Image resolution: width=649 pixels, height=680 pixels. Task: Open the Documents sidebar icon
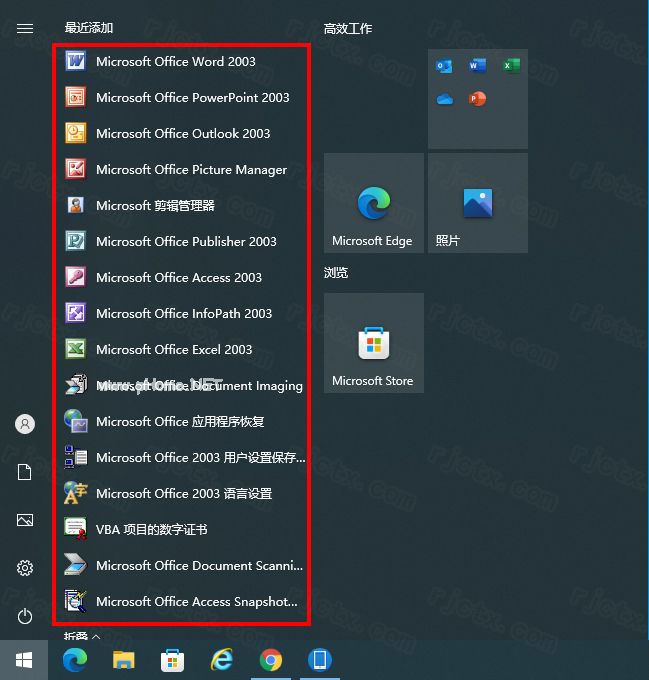25,472
